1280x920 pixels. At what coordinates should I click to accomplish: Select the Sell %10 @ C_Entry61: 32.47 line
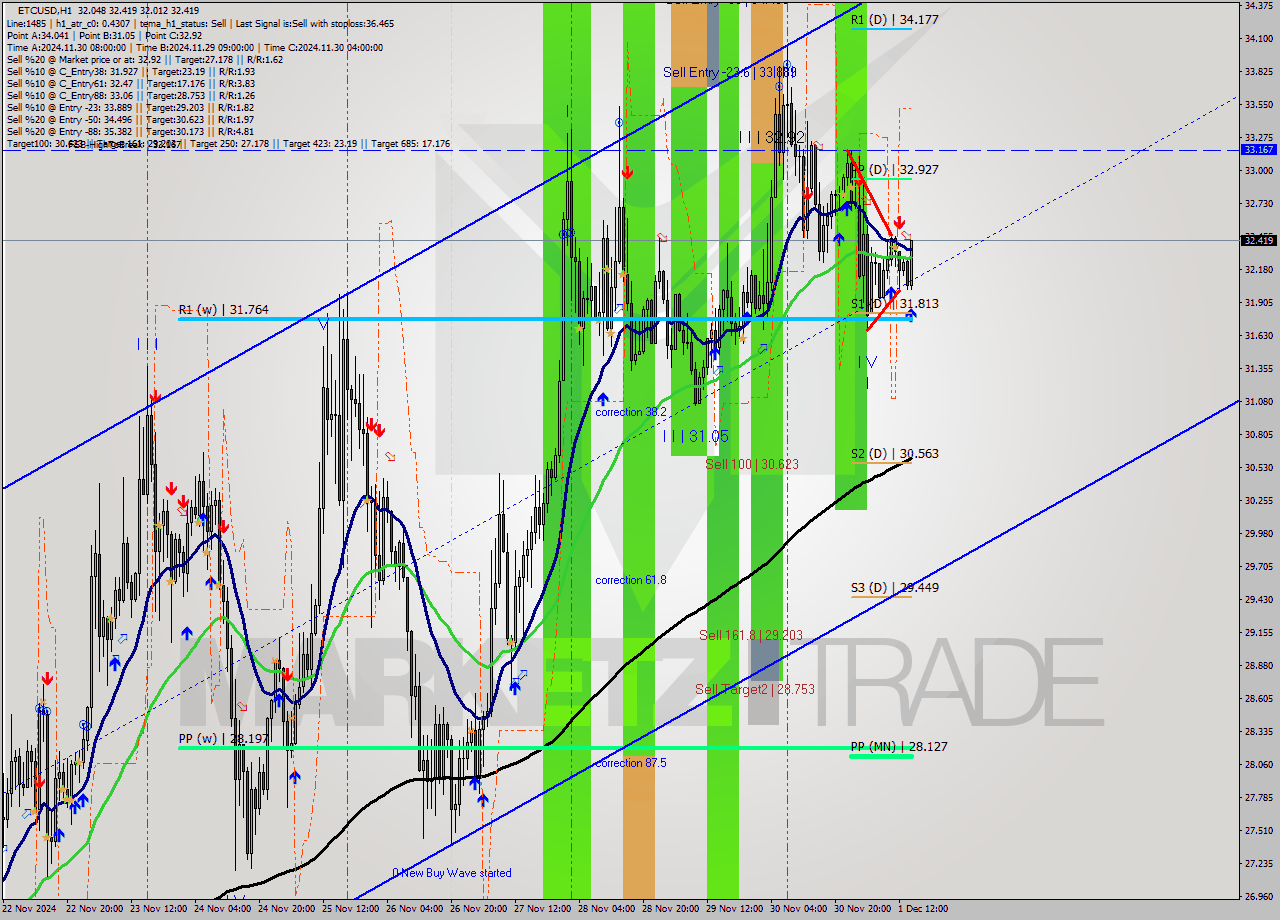coord(130,83)
